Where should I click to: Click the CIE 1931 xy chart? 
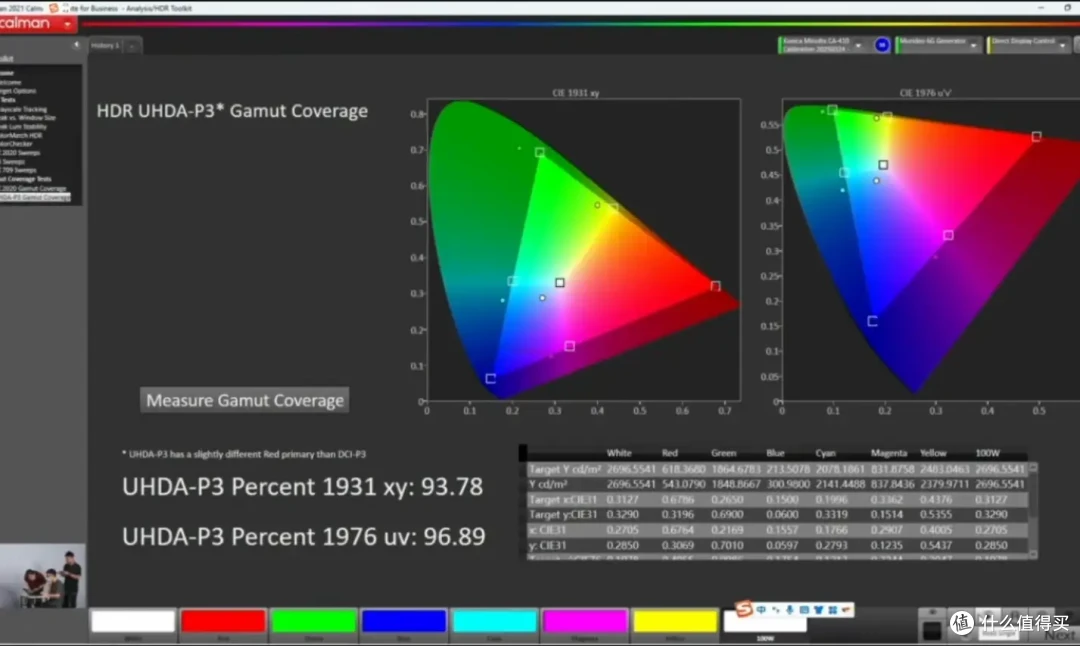[x=583, y=249]
